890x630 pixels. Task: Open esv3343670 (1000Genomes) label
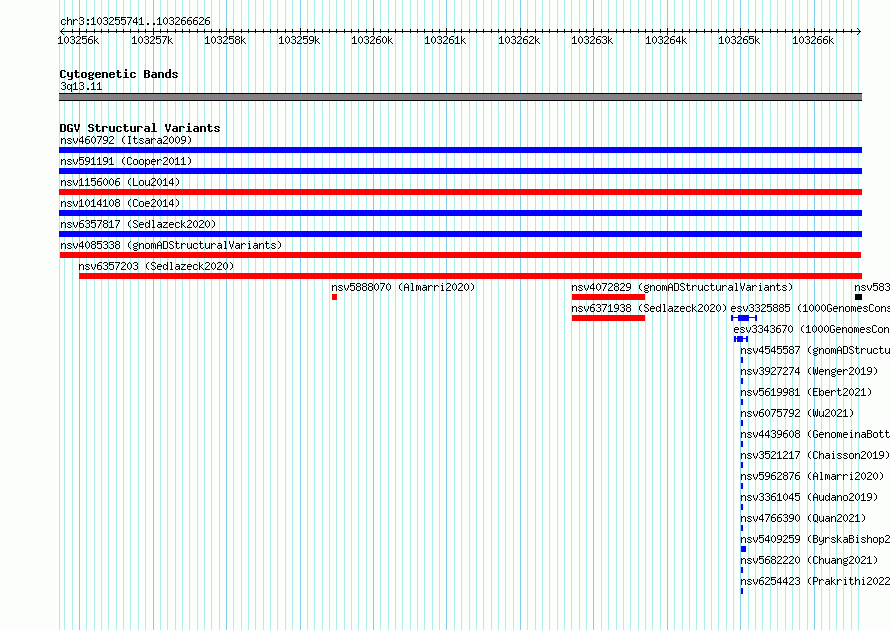pyautogui.click(x=811, y=329)
